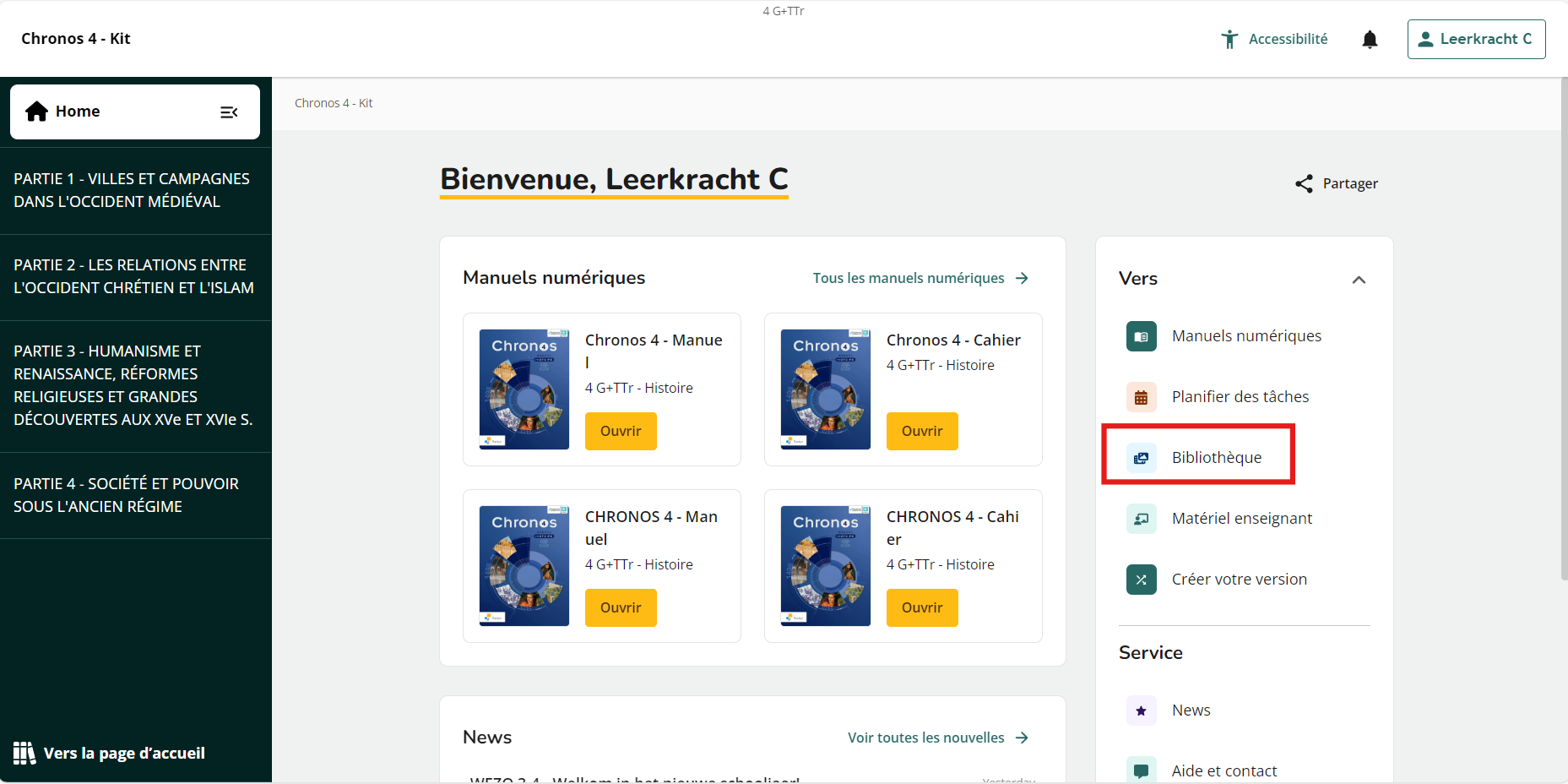Open PARTIE 4 - Société et pouvoir
This screenshot has width=1568, height=784.
136,495
